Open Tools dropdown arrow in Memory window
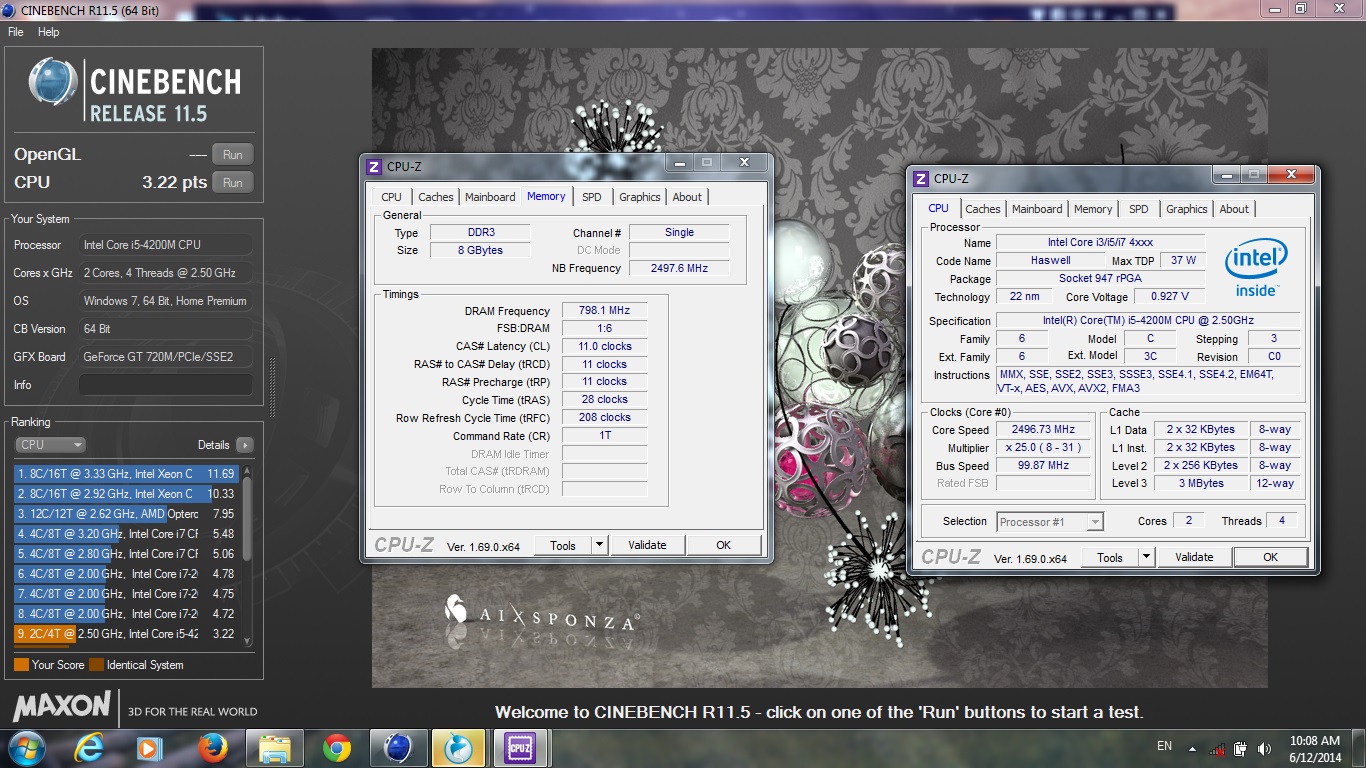This screenshot has height=768, width=1366. coord(600,545)
